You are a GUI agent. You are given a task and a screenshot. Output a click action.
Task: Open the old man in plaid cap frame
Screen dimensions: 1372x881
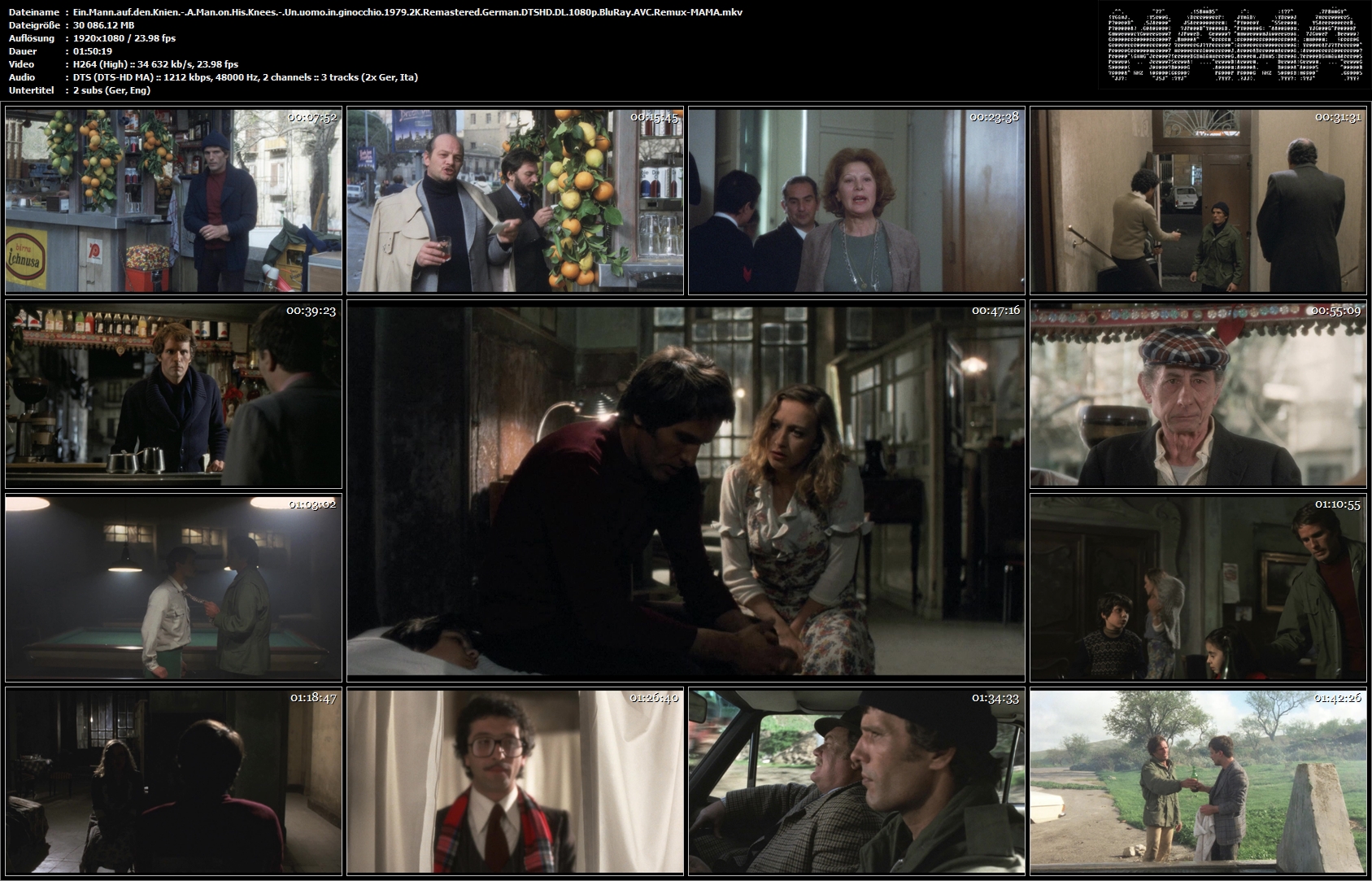[1198, 395]
